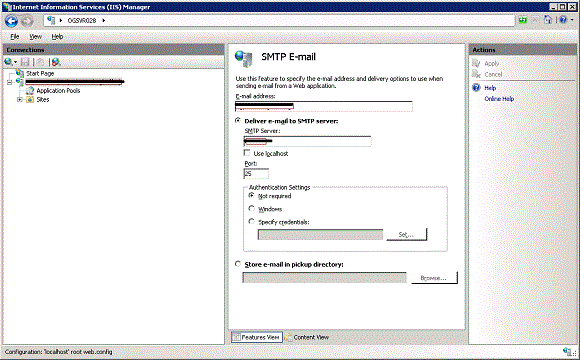Open the Help dropdown arrow in top toolbar

(x=571, y=20)
